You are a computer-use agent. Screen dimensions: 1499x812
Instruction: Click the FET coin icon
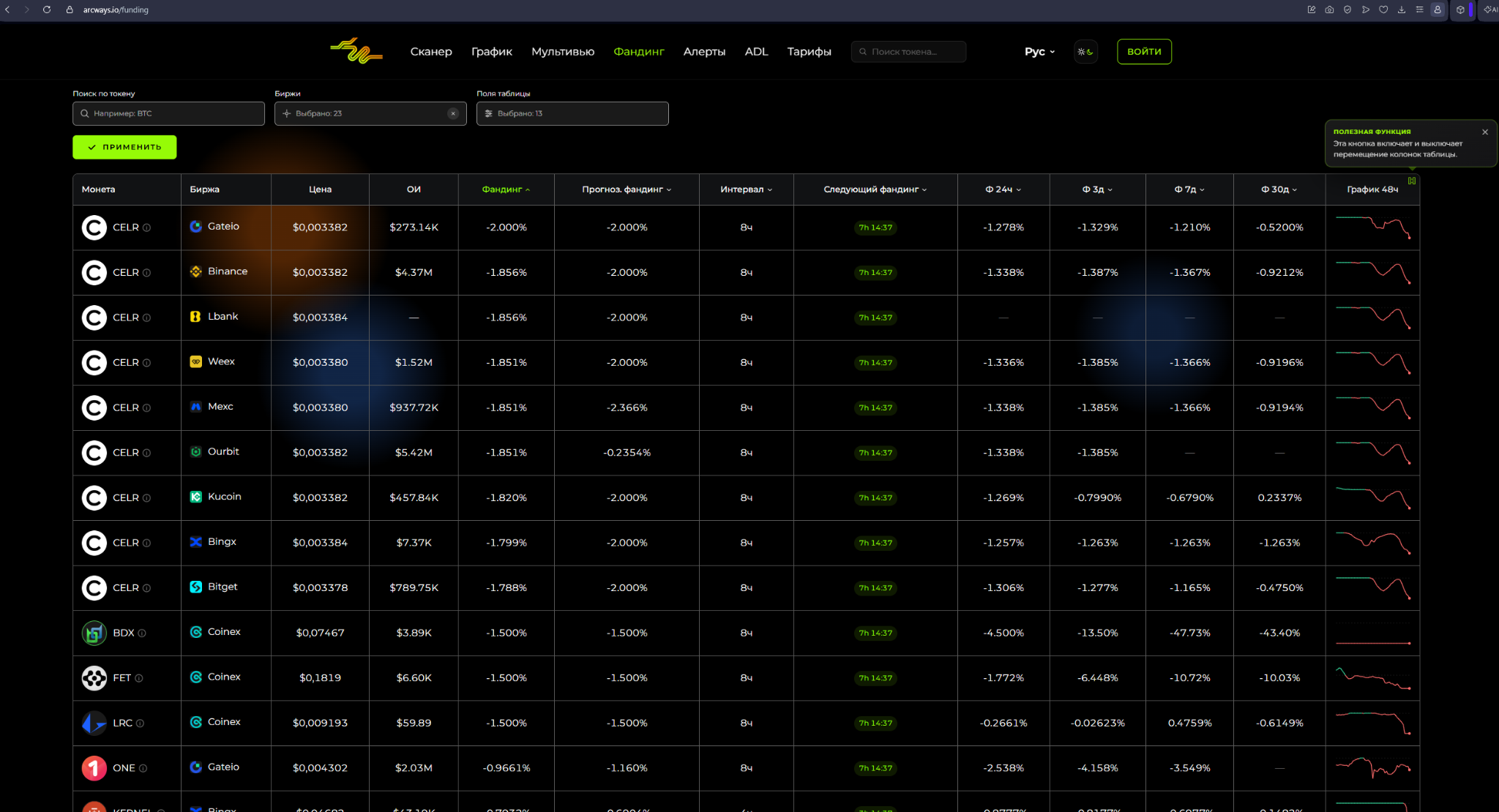click(x=94, y=678)
